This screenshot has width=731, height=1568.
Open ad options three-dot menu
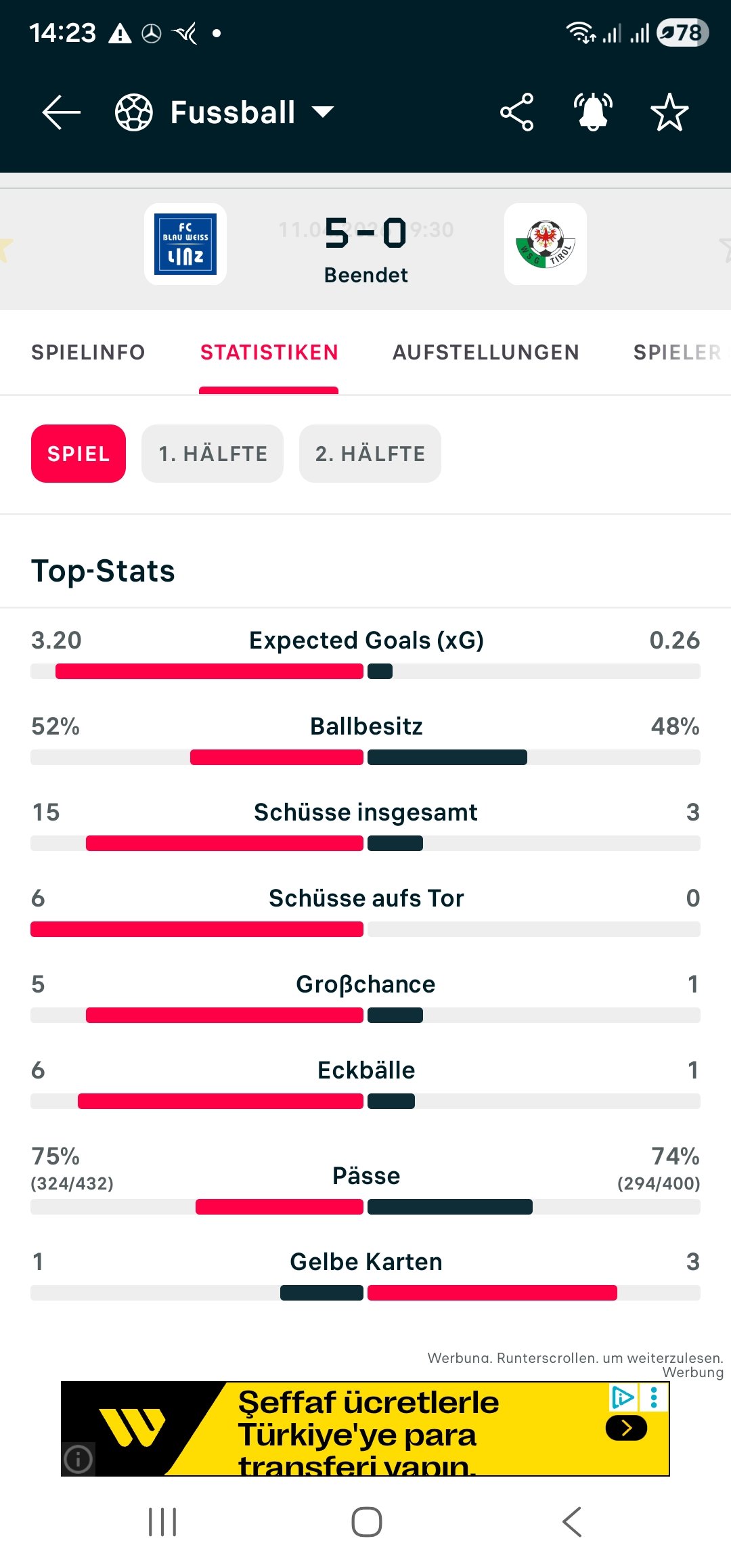pos(654,1397)
